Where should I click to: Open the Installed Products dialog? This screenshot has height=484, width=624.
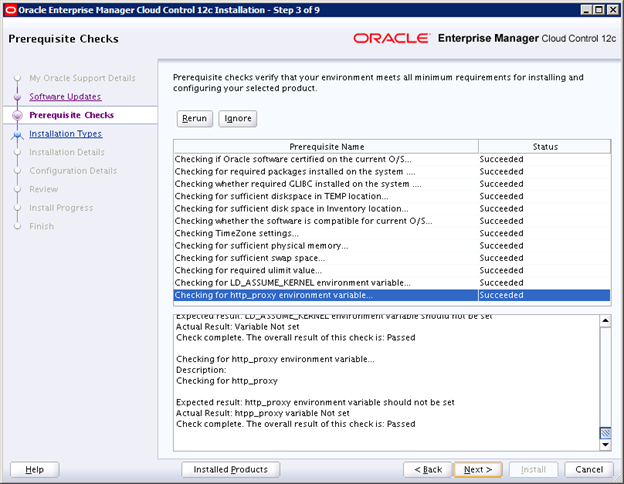231,470
